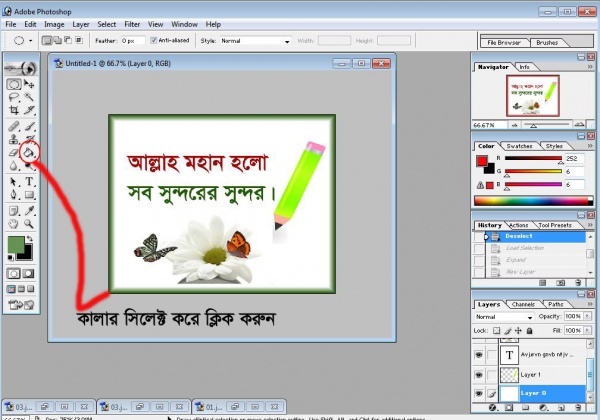Open the Style dropdown in options bar
Image resolution: width=600 pixels, height=420 pixels.
[x=255, y=41]
